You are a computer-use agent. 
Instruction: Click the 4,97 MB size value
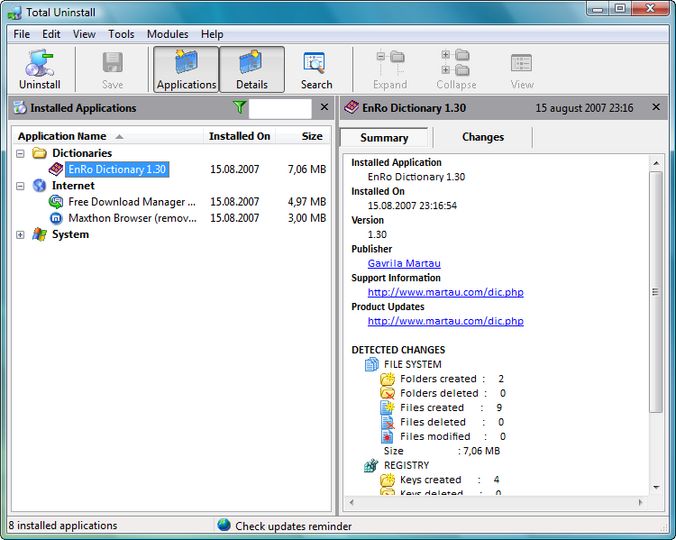point(307,202)
